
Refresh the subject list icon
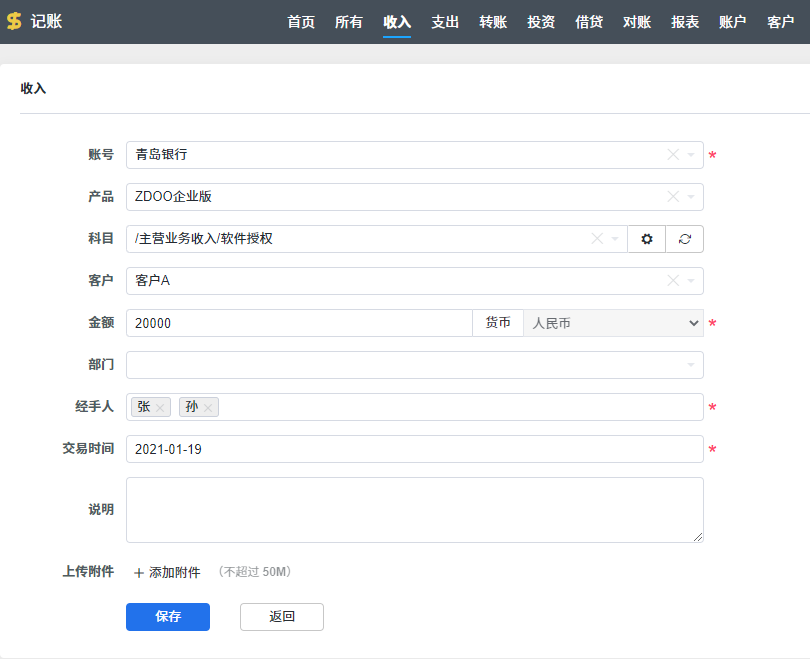pyautogui.click(x=684, y=239)
